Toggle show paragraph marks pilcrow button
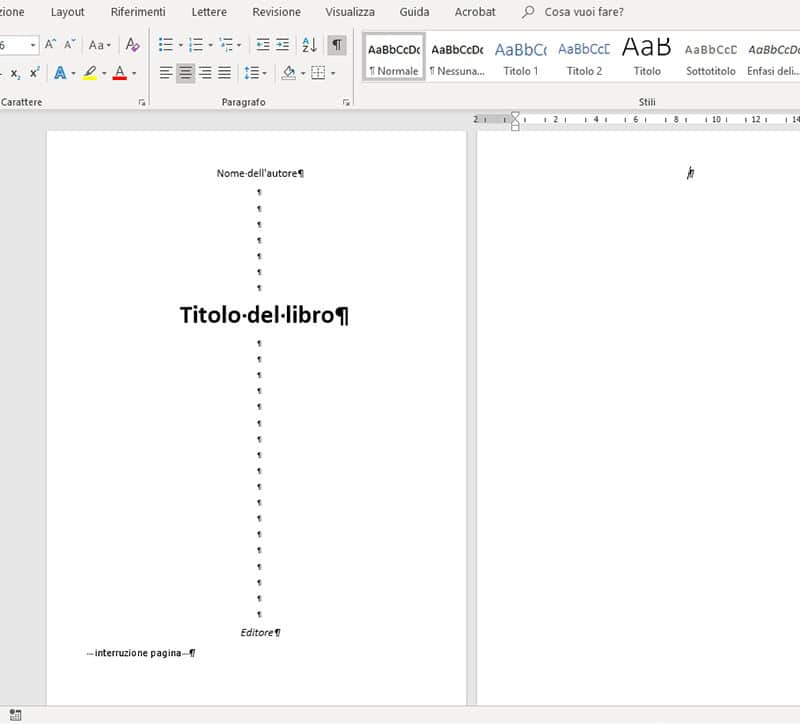Image resolution: width=800 pixels, height=724 pixels. (x=337, y=44)
